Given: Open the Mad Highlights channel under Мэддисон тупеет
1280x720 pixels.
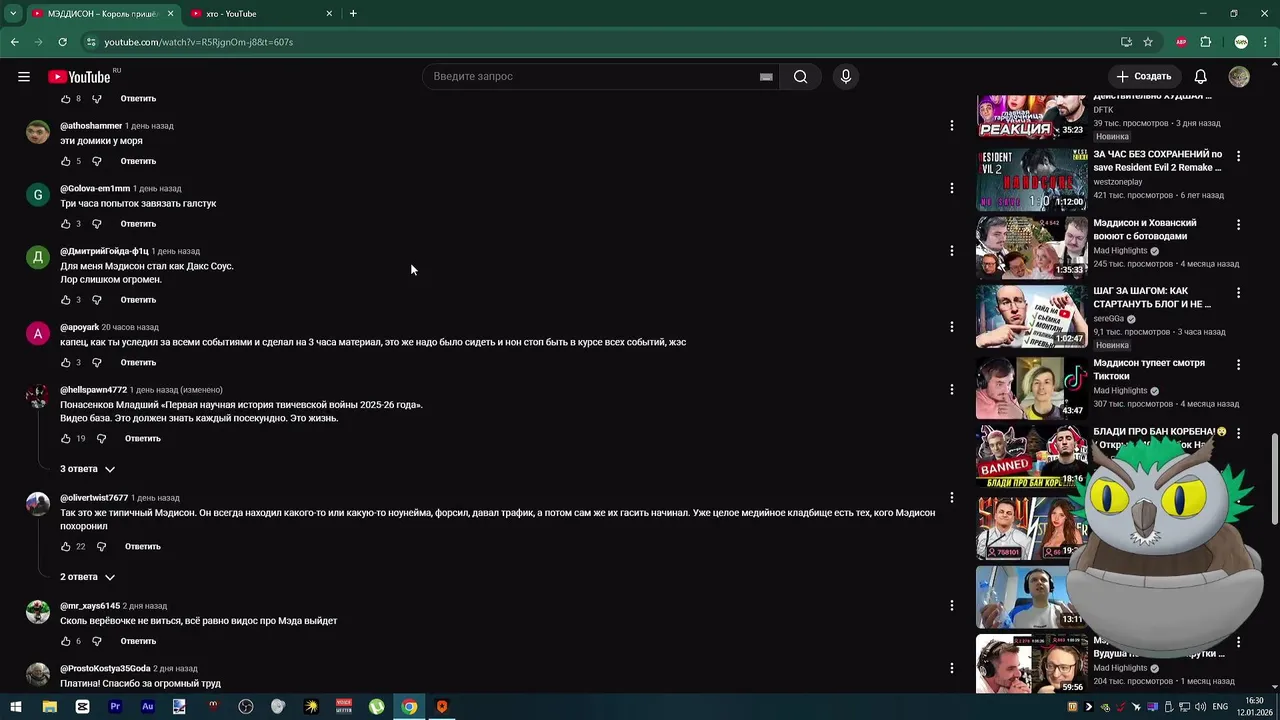Looking at the screenshot, I should [x=1120, y=391].
